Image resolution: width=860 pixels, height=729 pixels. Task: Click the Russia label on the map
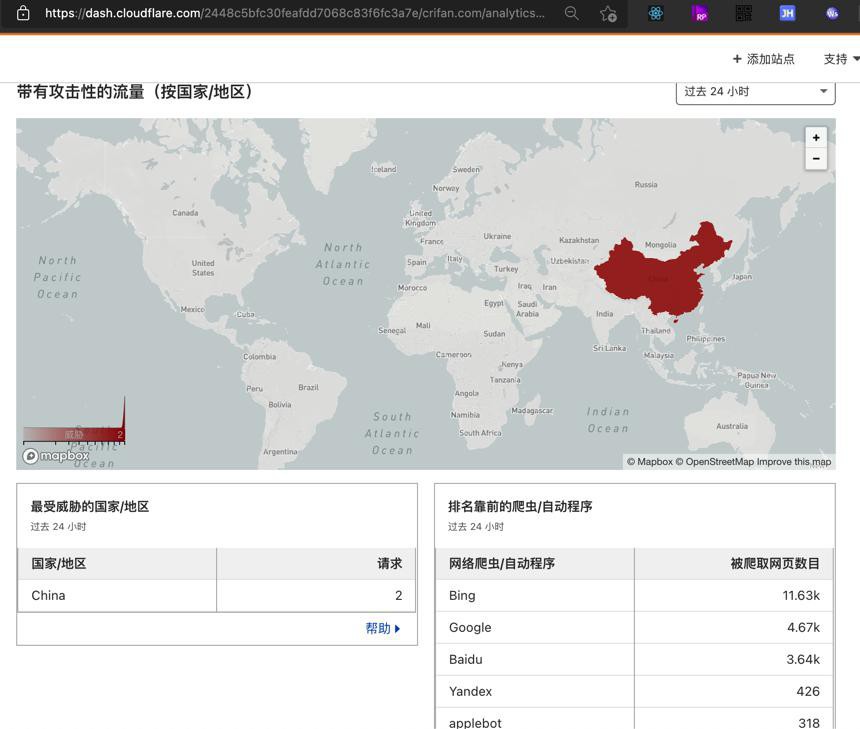(x=646, y=185)
